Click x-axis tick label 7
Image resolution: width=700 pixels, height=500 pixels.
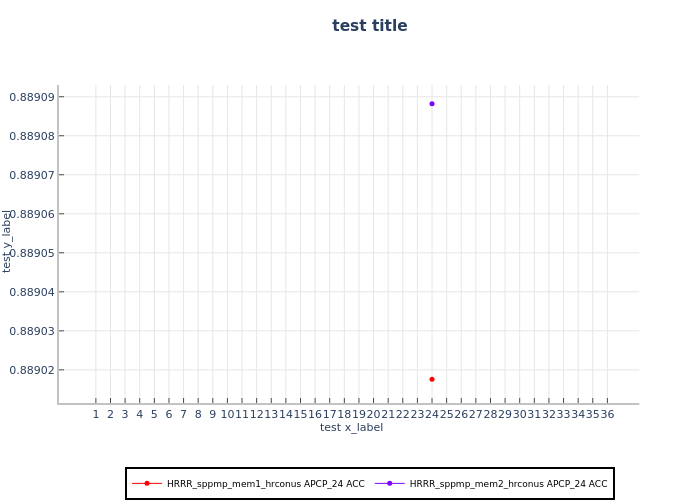(183, 415)
